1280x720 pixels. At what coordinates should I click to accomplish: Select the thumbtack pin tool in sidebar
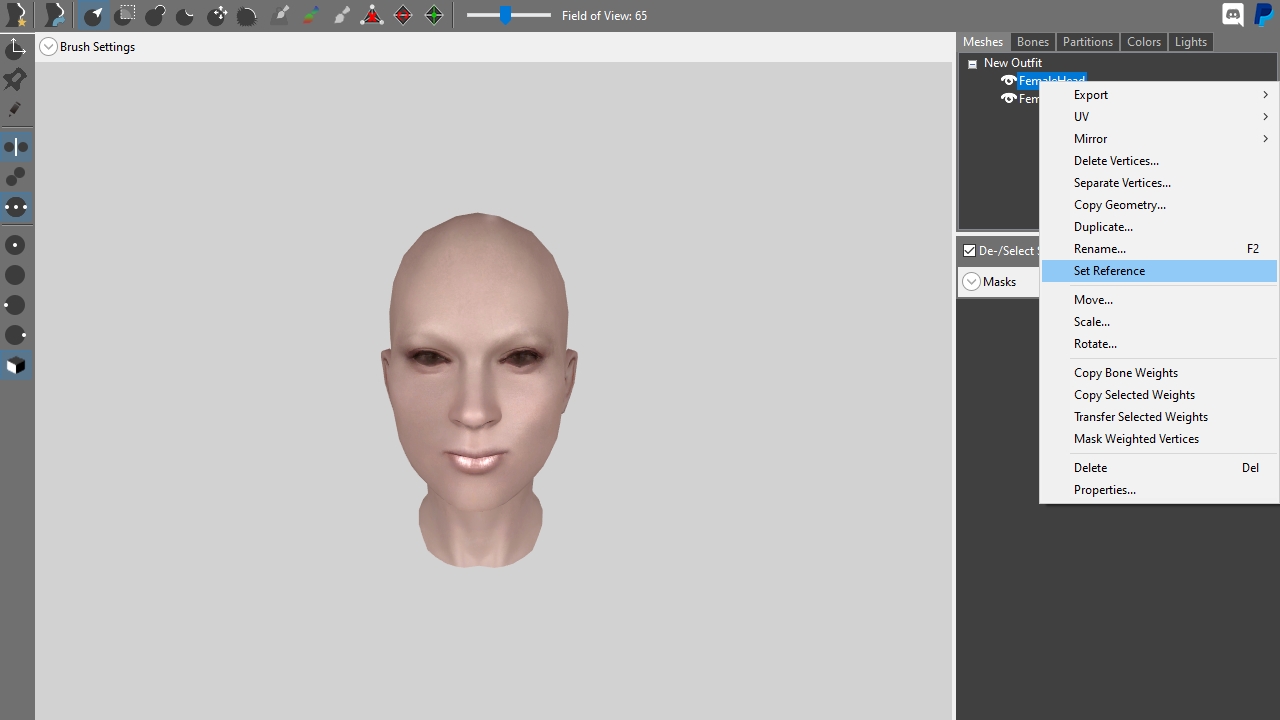(x=15, y=79)
